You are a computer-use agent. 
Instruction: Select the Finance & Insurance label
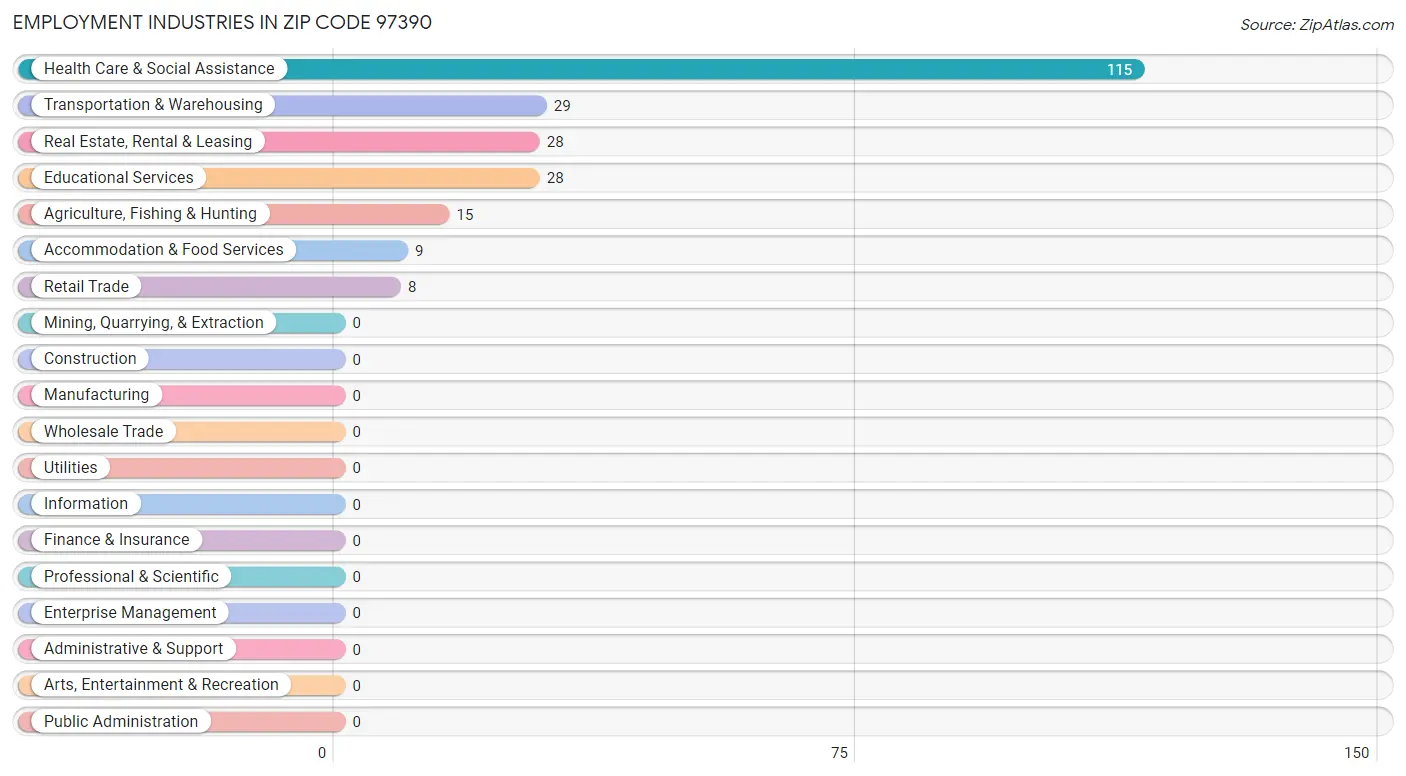pos(116,540)
